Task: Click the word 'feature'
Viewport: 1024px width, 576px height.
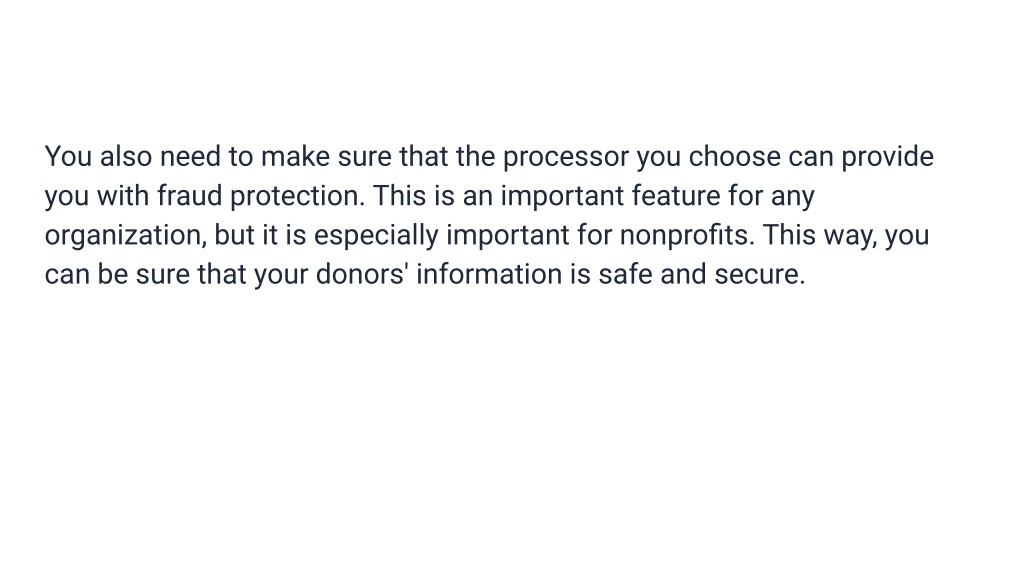Action: pos(676,197)
